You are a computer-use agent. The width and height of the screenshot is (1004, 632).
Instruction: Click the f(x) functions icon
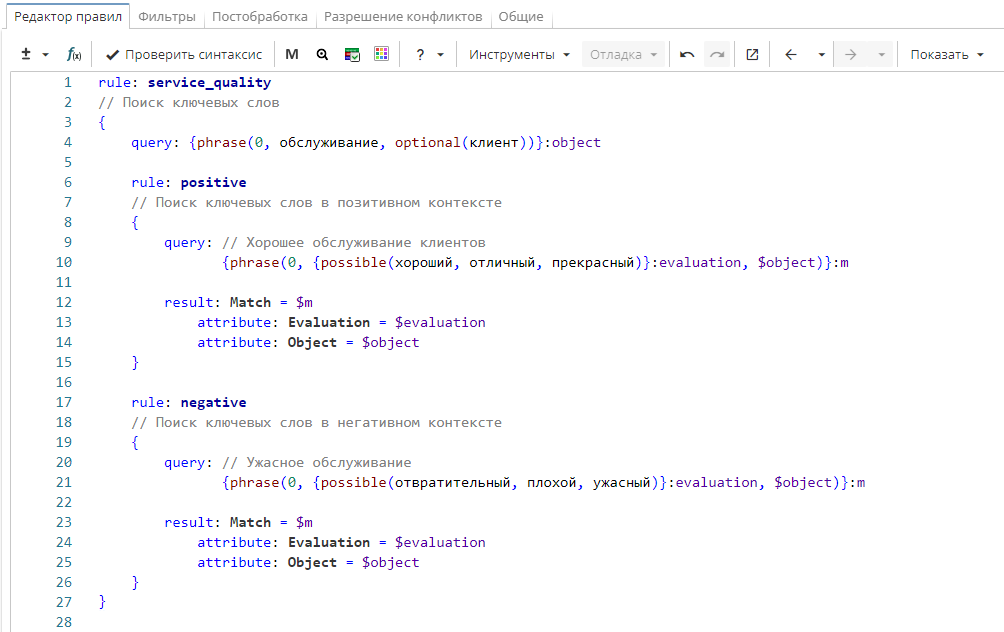point(74,54)
